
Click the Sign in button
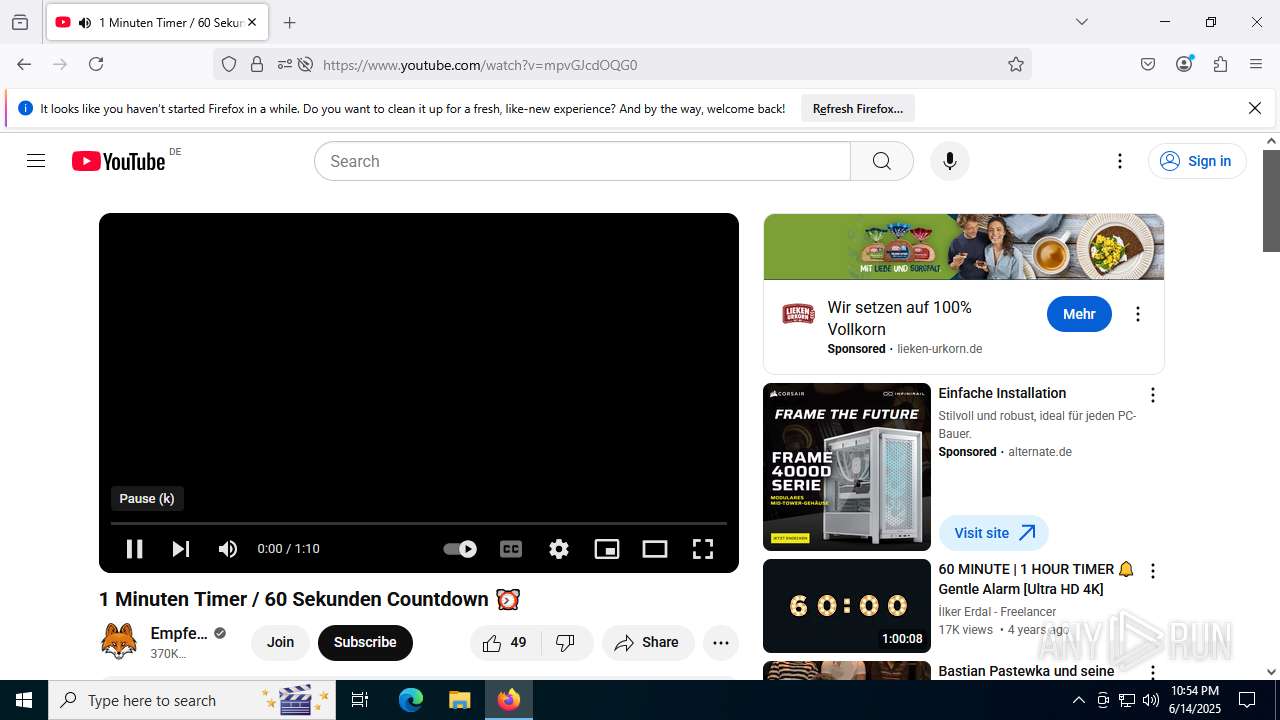click(1197, 161)
